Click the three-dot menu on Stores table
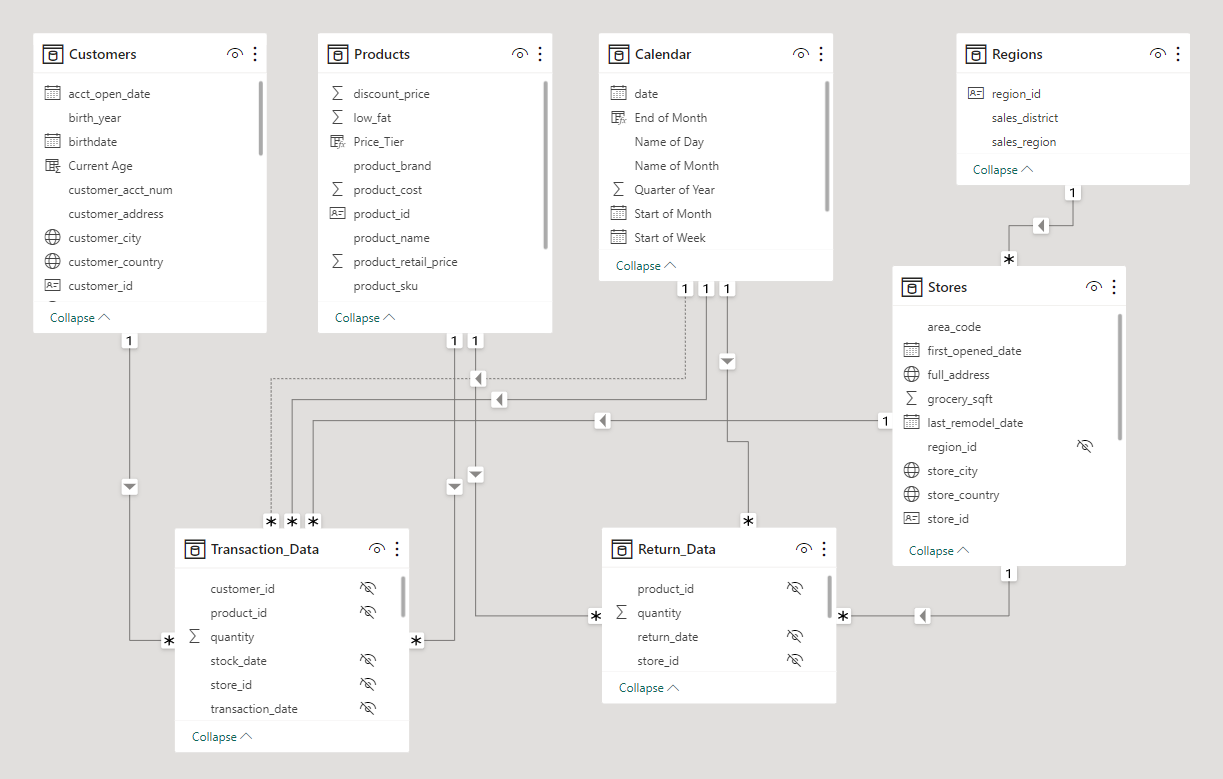The width and height of the screenshot is (1223, 779). (x=1114, y=287)
